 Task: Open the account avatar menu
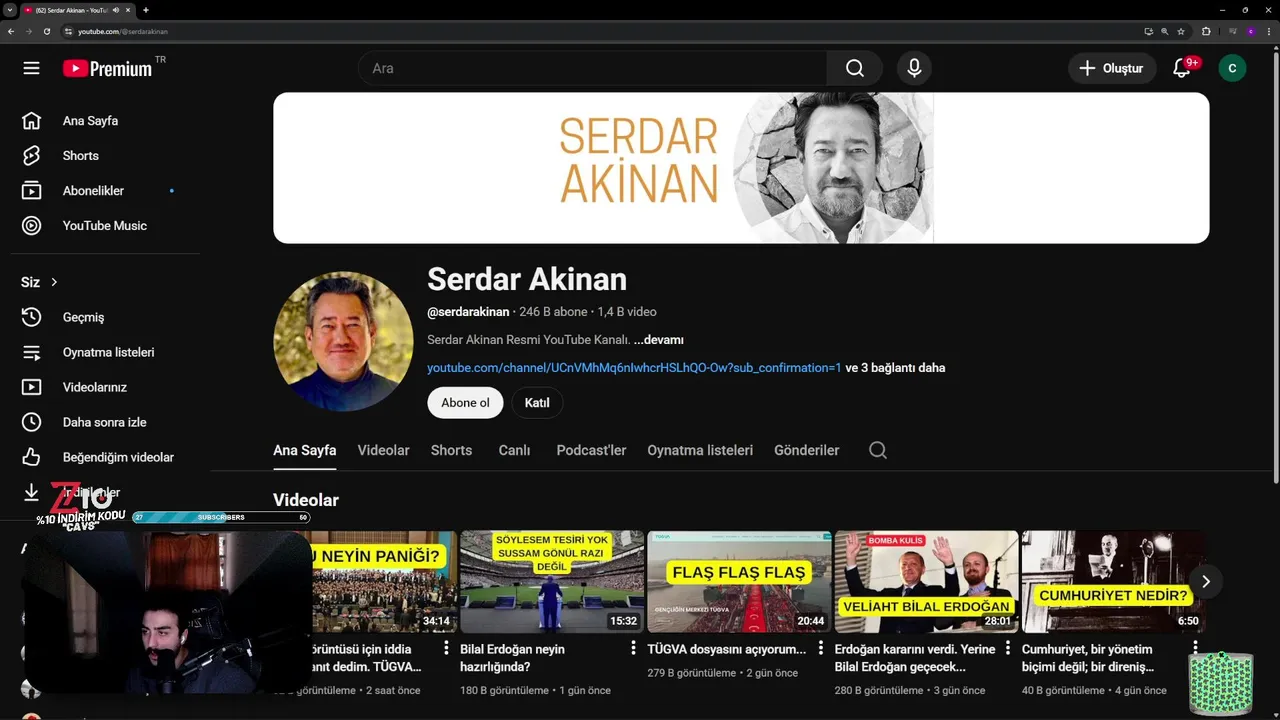(x=1232, y=68)
